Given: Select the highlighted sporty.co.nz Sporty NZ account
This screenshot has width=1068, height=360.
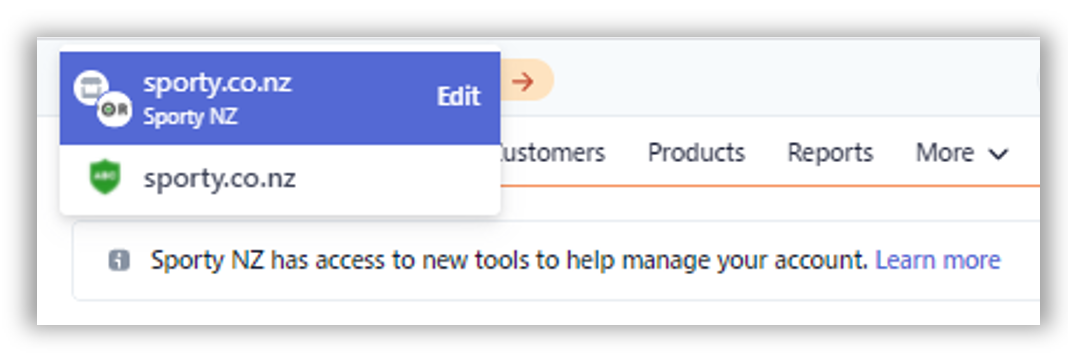Looking at the screenshot, I should coord(280,99).
